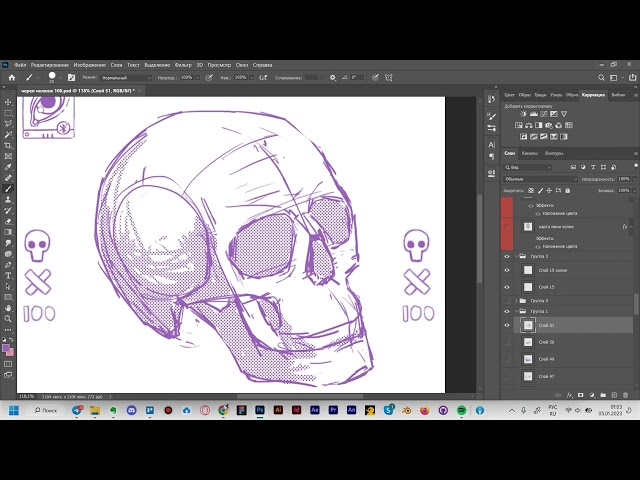Select the Rectangular Marquee tool
The image size is (640, 480).
[x=8, y=113]
